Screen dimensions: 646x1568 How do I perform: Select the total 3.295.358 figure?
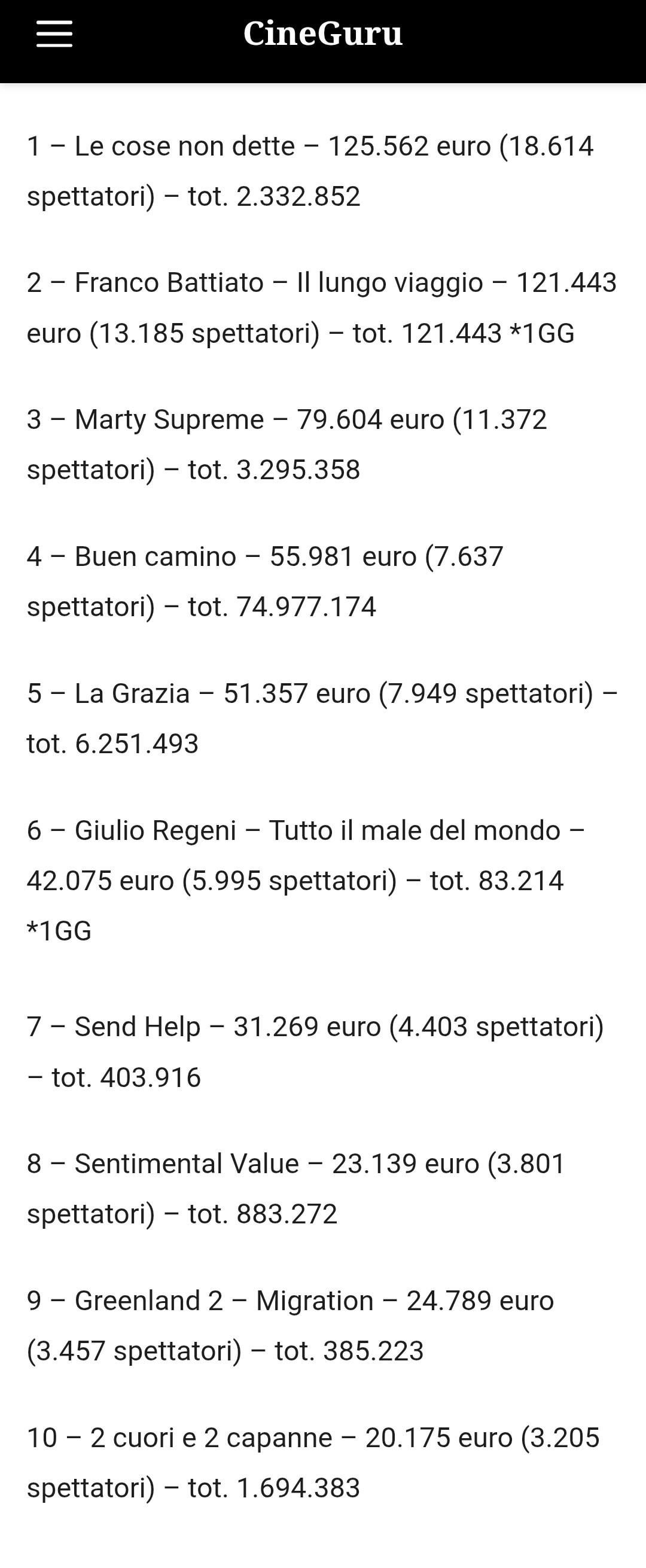tap(298, 470)
